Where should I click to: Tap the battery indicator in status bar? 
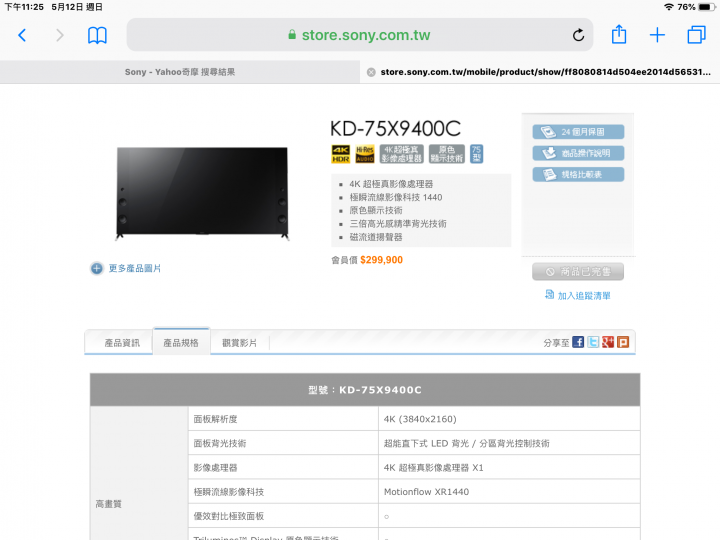click(707, 7)
